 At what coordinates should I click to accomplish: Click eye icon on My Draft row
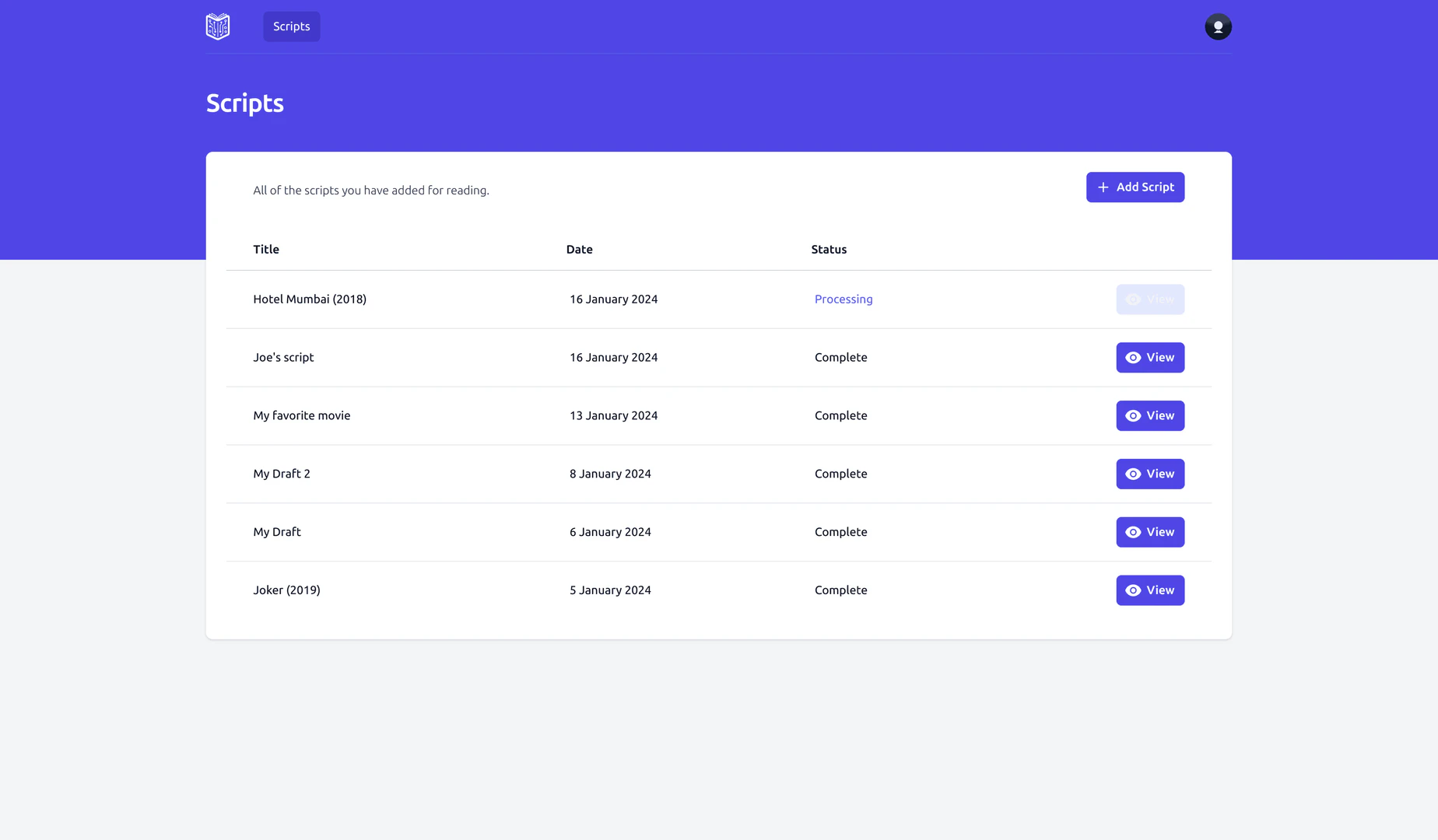[1133, 532]
